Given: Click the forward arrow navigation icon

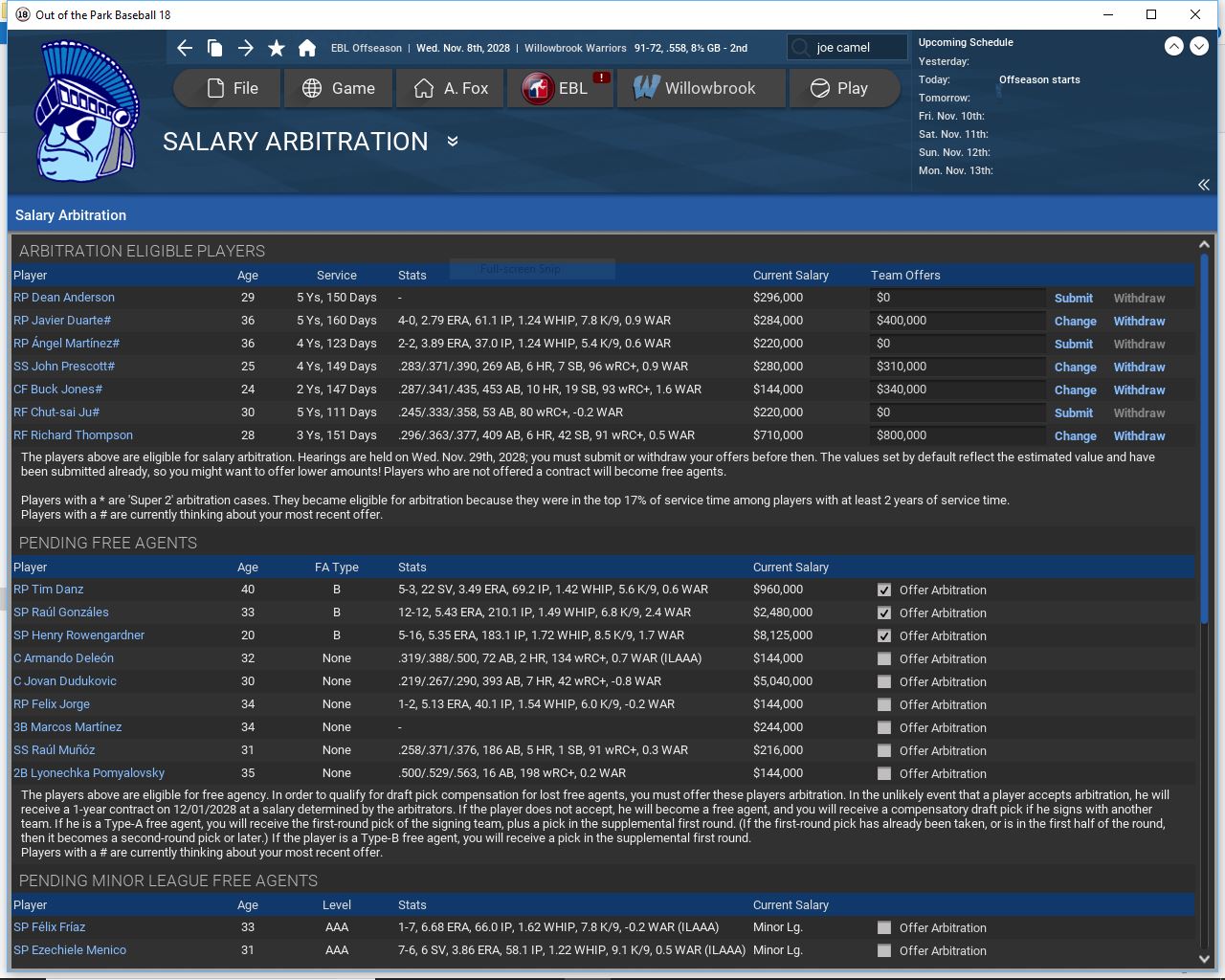Looking at the screenshot, I should click(x=246, y=48).
